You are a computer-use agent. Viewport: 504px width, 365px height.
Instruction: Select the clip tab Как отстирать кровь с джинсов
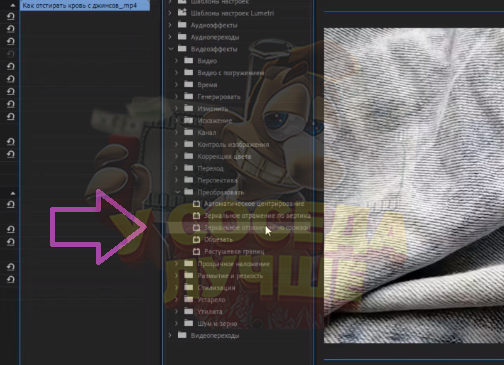coord(85,6)
